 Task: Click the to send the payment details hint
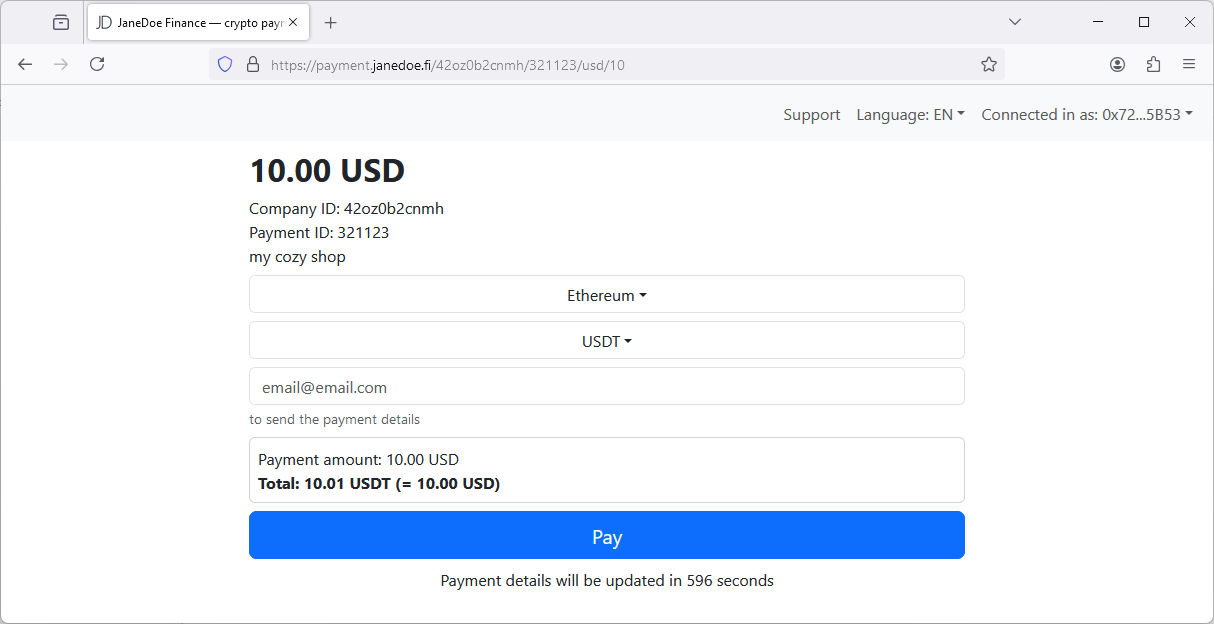(335, 420)
